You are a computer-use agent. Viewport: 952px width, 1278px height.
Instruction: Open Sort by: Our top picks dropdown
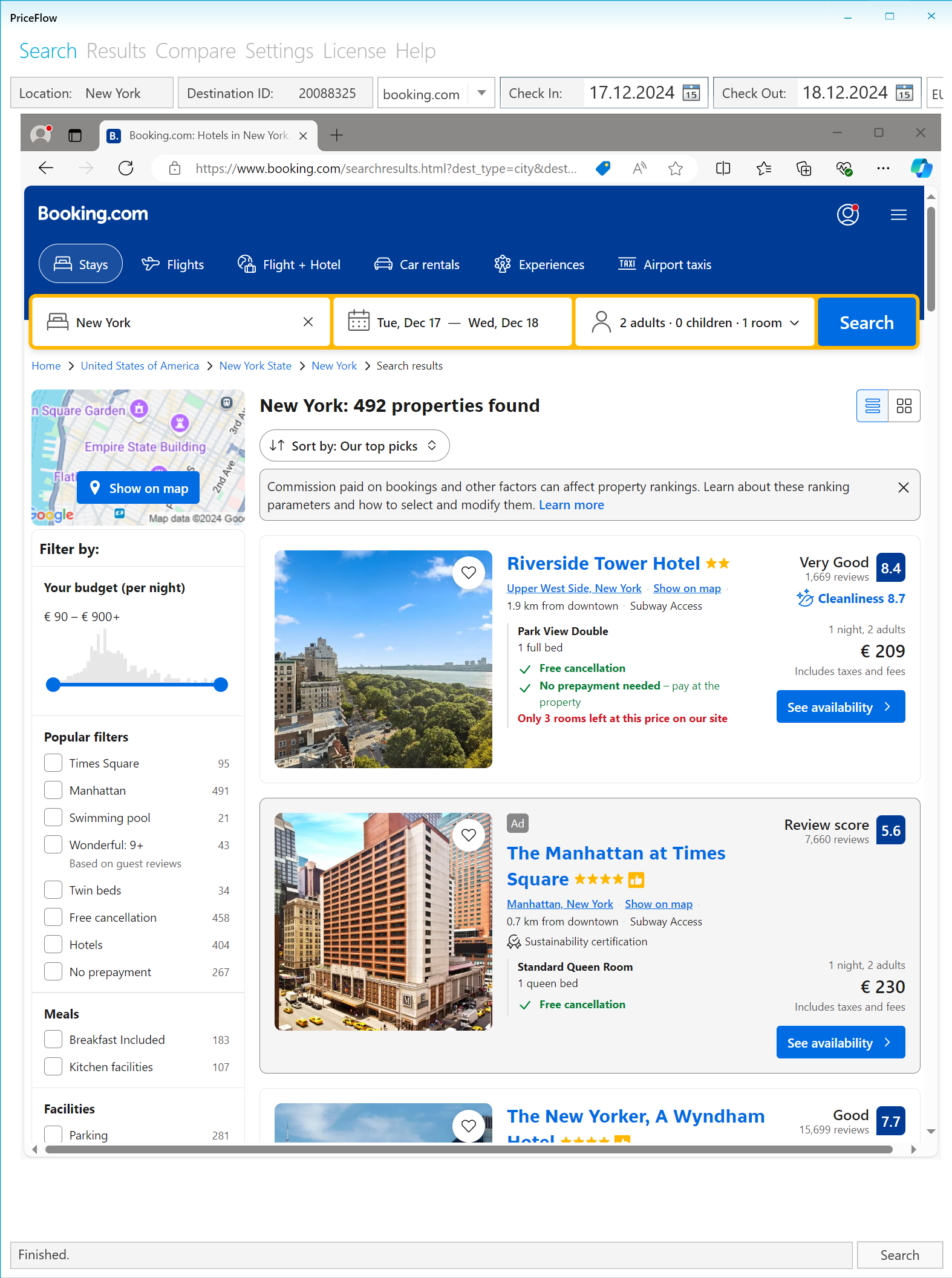[354, 446]
